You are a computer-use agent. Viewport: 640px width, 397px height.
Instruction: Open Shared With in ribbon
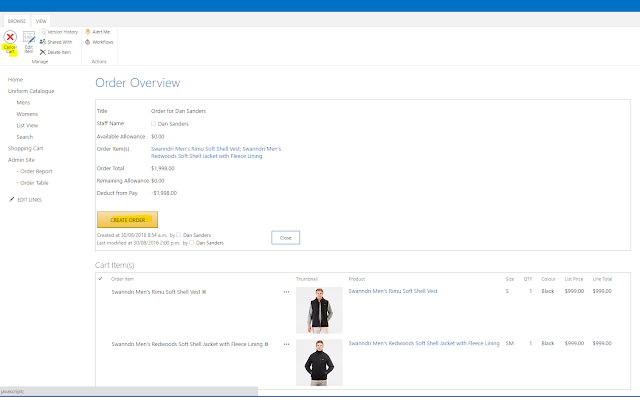tap(56, 42)
